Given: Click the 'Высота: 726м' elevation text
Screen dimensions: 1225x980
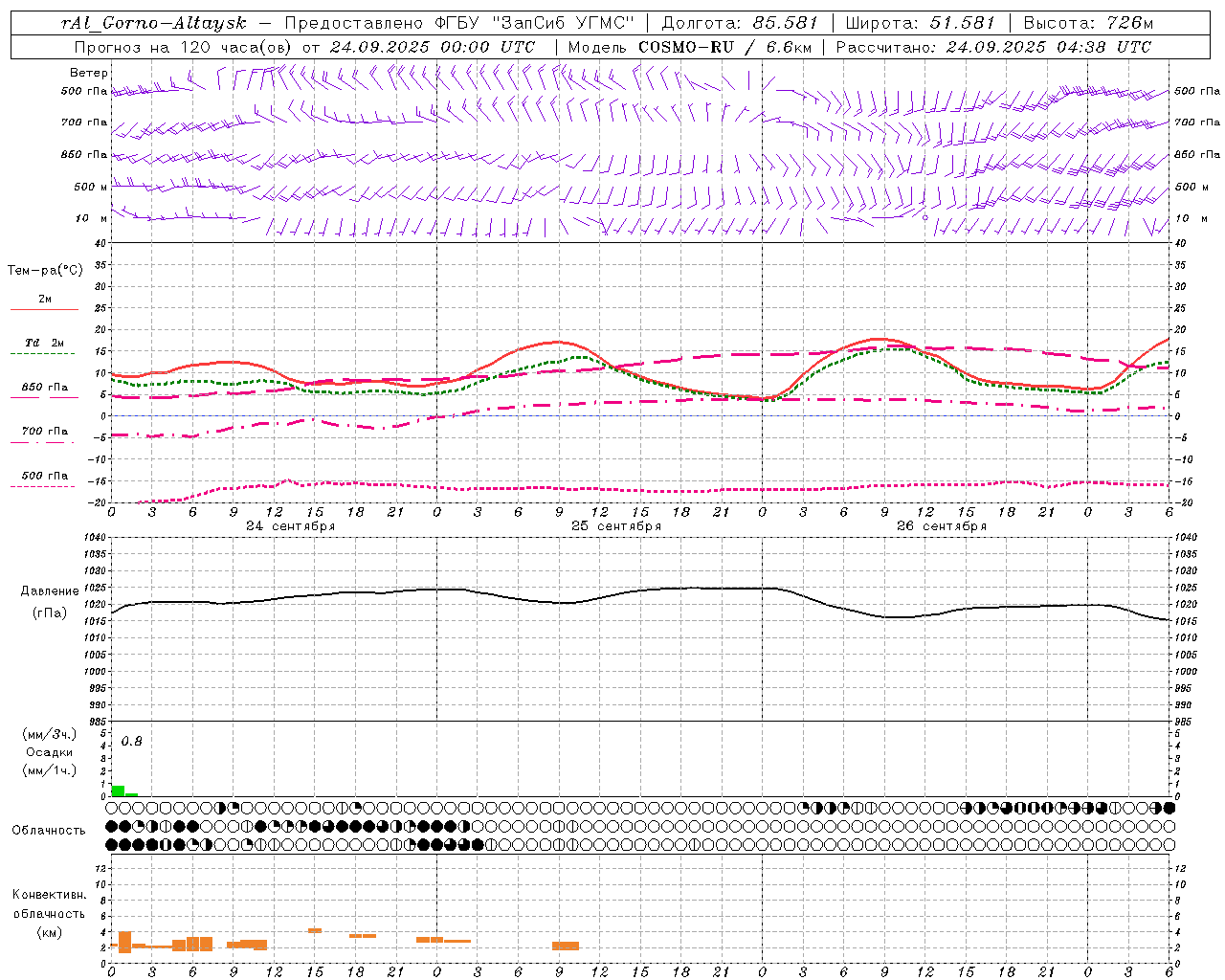Looking at the screenshot, I should tap(1088, 23).
